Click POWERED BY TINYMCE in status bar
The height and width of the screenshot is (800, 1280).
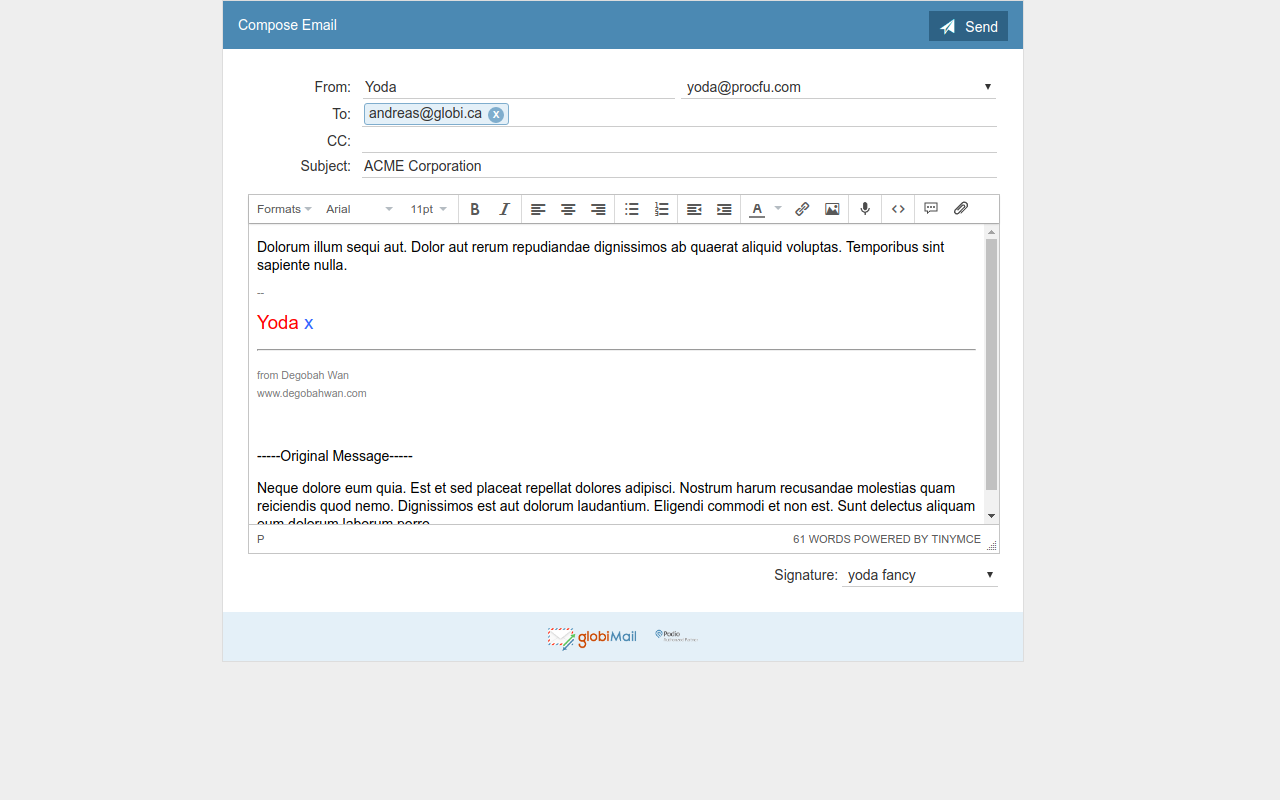click(918, 539)
